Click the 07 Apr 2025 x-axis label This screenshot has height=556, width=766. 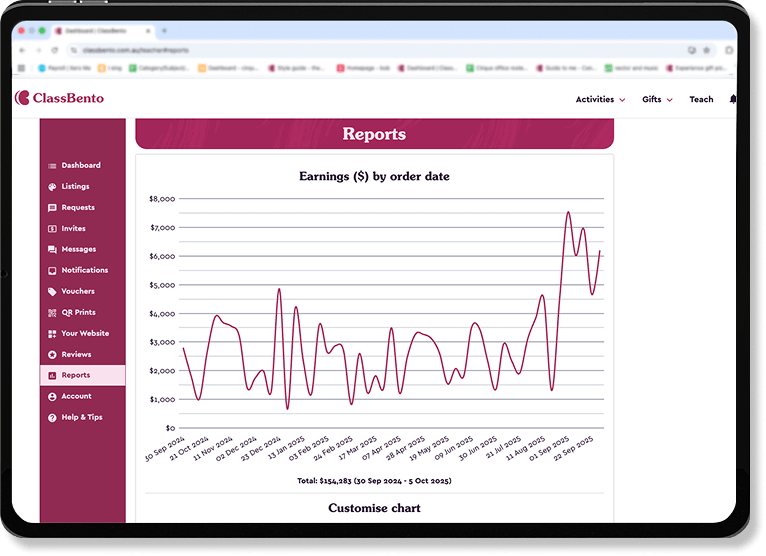pyautogui.click(x=381, y=449)
